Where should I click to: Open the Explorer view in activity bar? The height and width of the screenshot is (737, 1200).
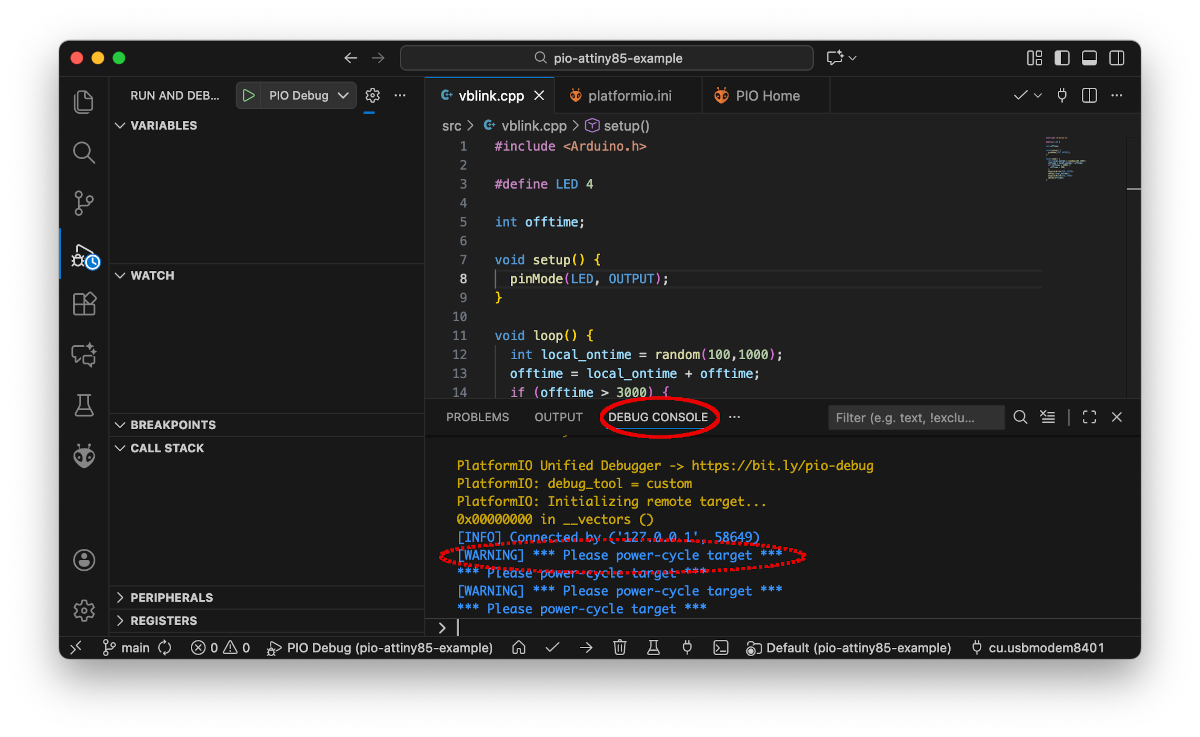pos(84,102)
